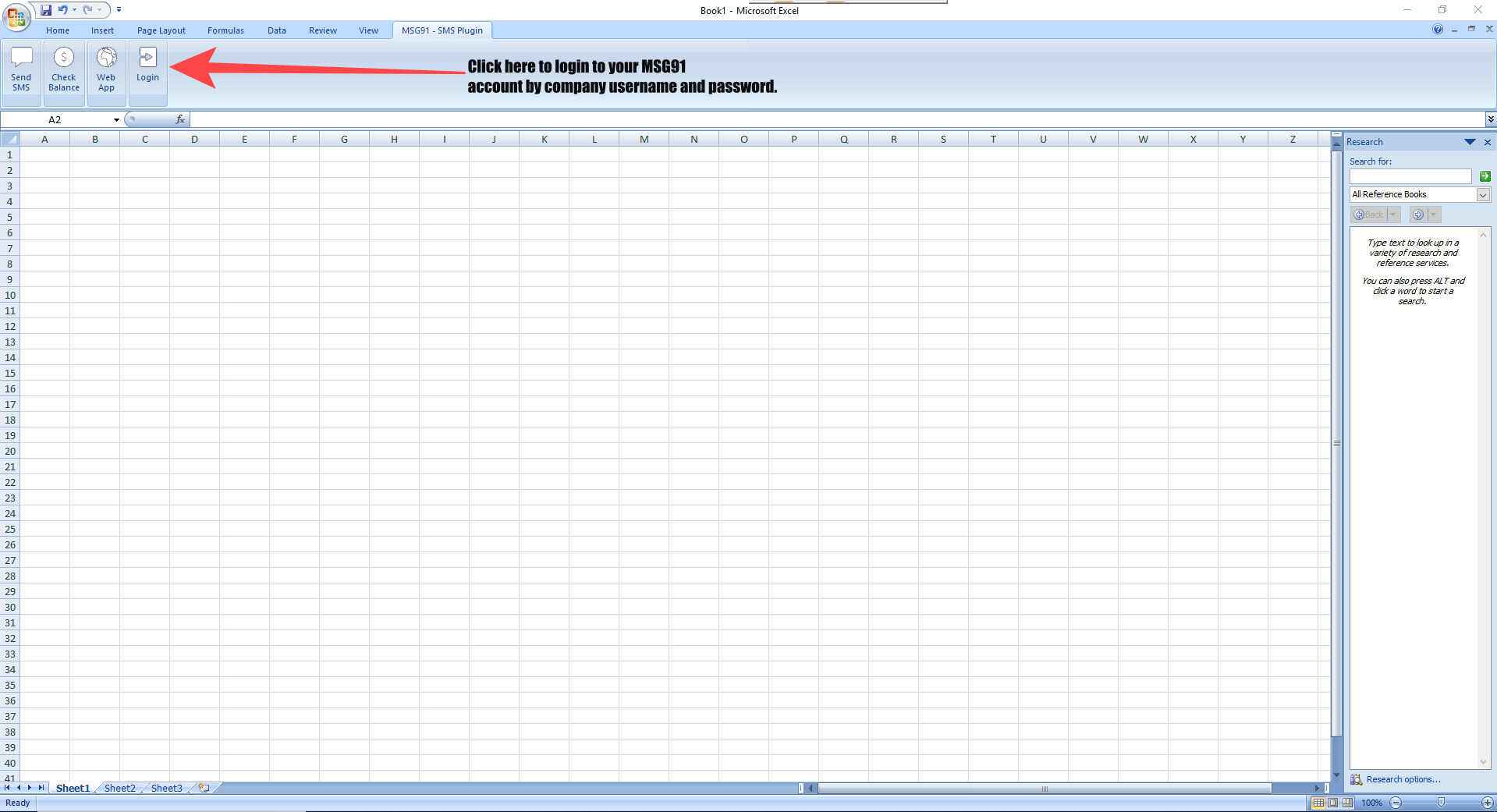Screen dimensions: 1497x812
Task: Open Back button history dropdown
Action: point(1393,215)
